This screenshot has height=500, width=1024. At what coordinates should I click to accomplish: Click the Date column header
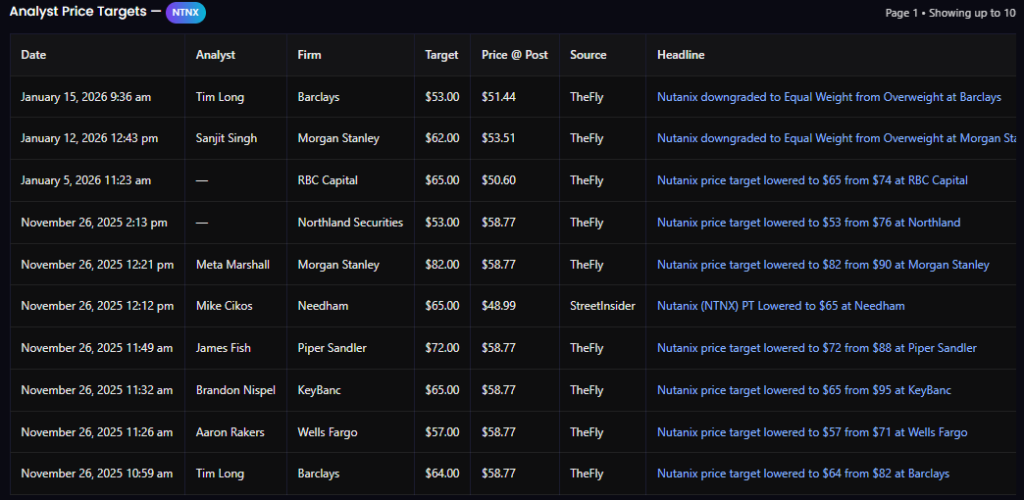click(34, 55)
